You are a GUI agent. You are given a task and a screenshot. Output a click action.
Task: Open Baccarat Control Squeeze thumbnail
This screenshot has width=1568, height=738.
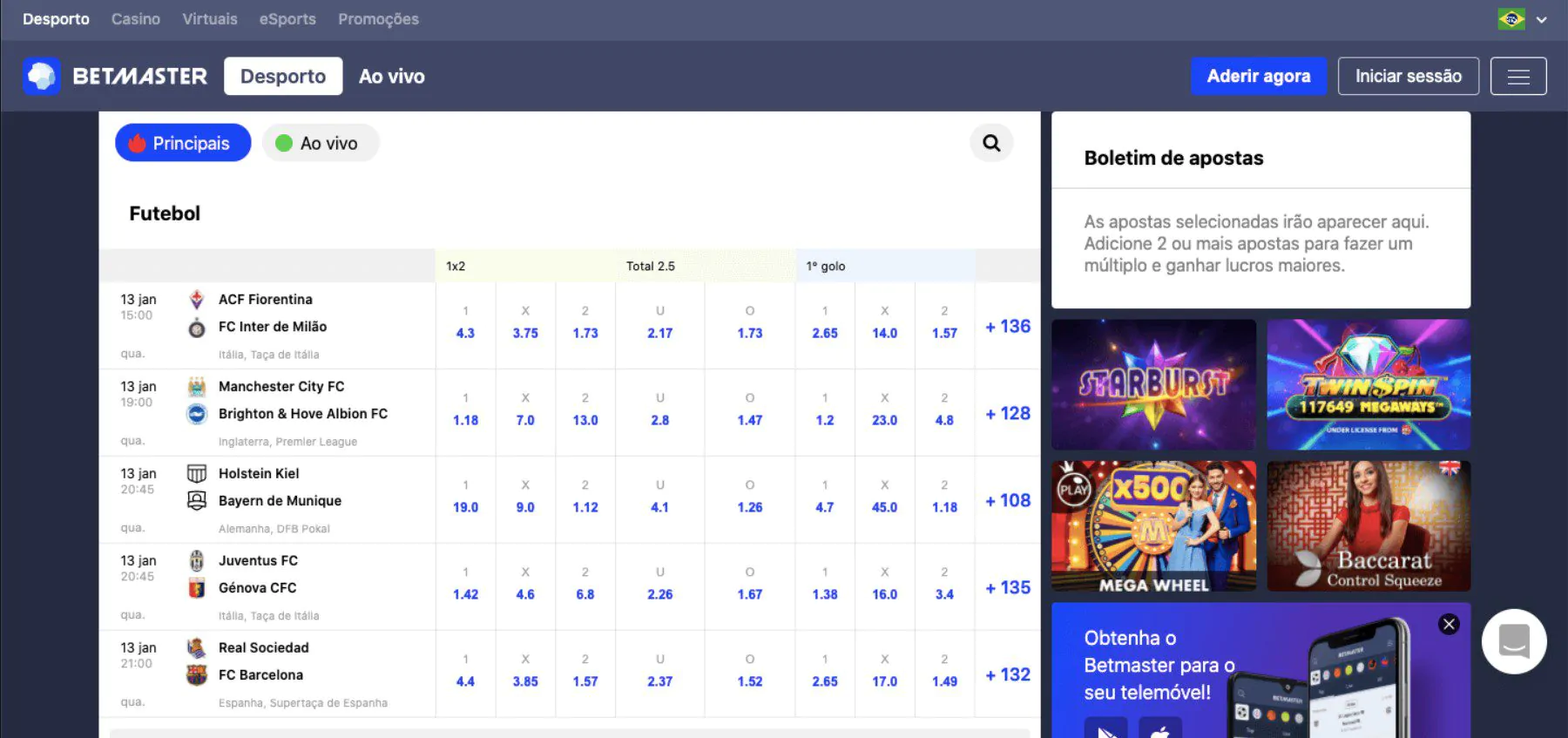click(x=1369, y=526)
